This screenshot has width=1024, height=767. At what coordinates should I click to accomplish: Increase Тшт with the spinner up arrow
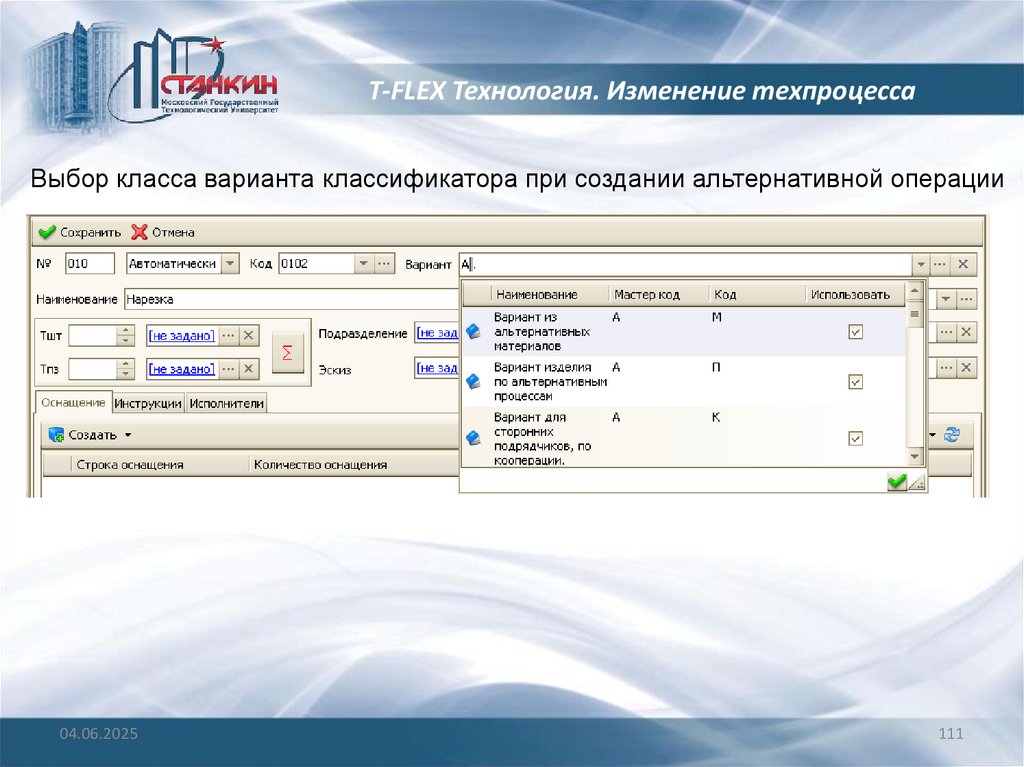point(126,331)
